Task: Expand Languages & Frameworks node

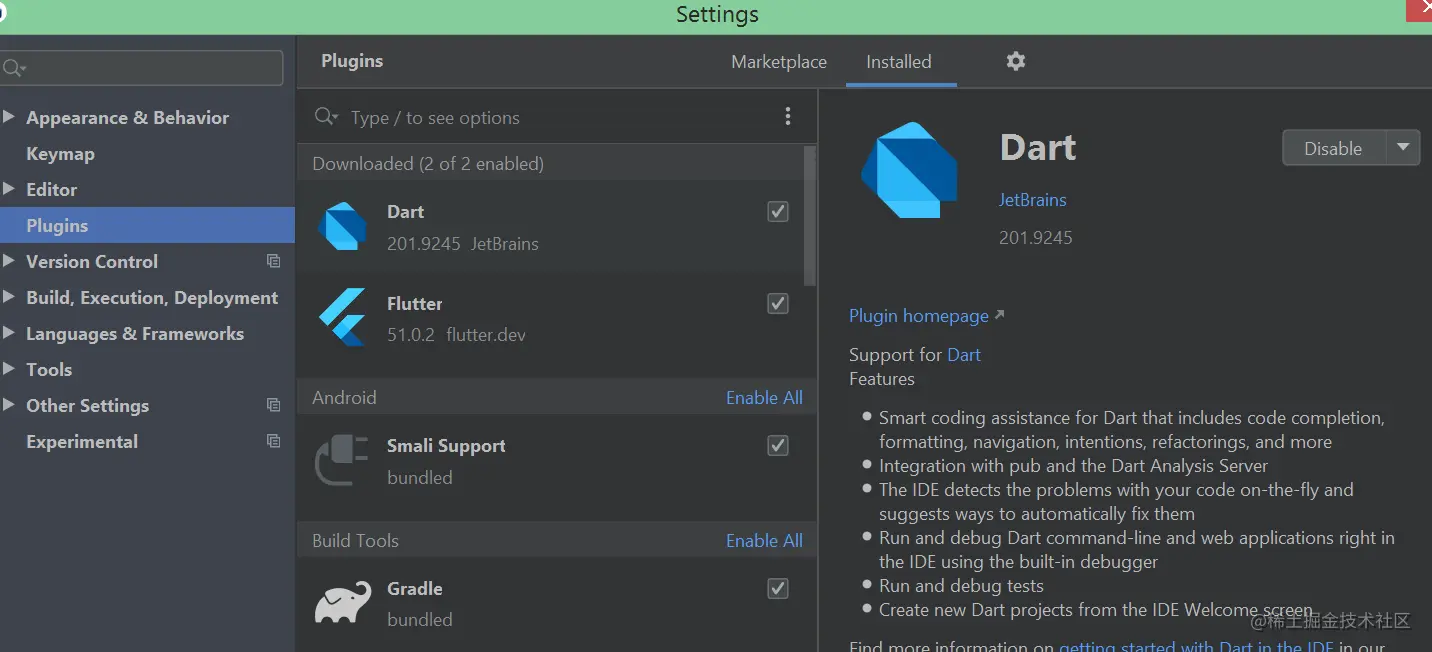Action: click(x=8, y=333)
